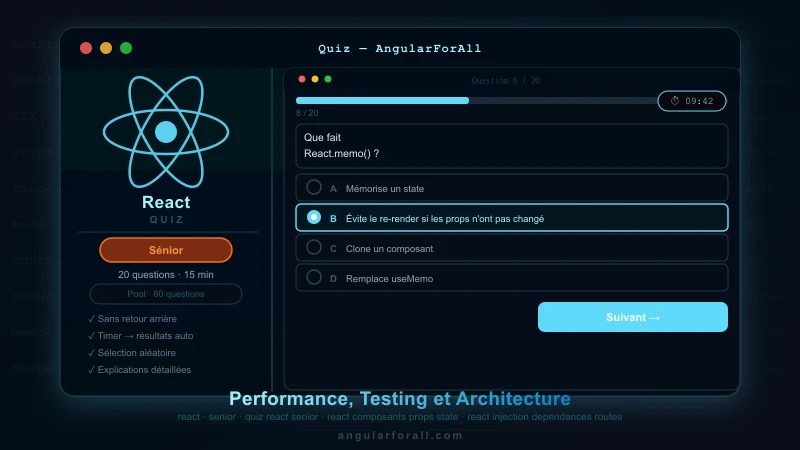
Task: Click 'Explications détaillées' feature line
Action: point(139,370)
